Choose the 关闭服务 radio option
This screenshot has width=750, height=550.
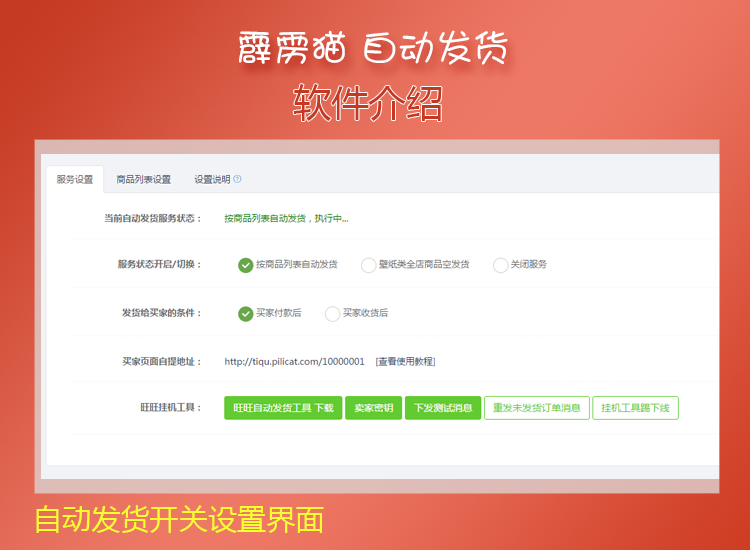click(x=500, y=265)
